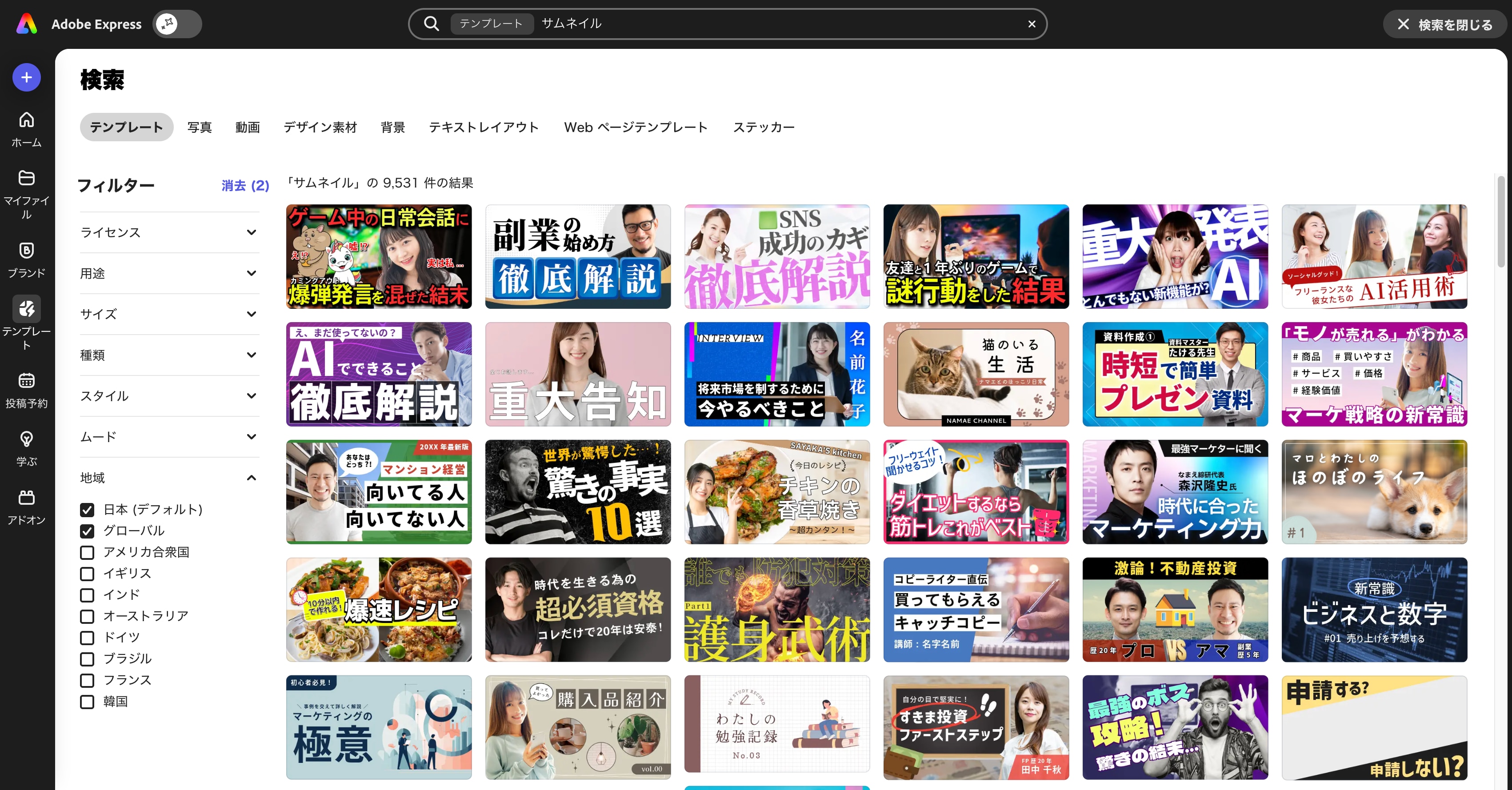Open the ホーム home icon in sidebar
This screenshot has width=1512, height=790.
[26, 120]
